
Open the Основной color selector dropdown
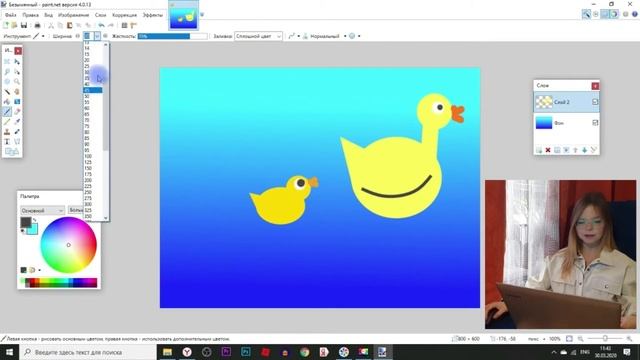[42, 210]
